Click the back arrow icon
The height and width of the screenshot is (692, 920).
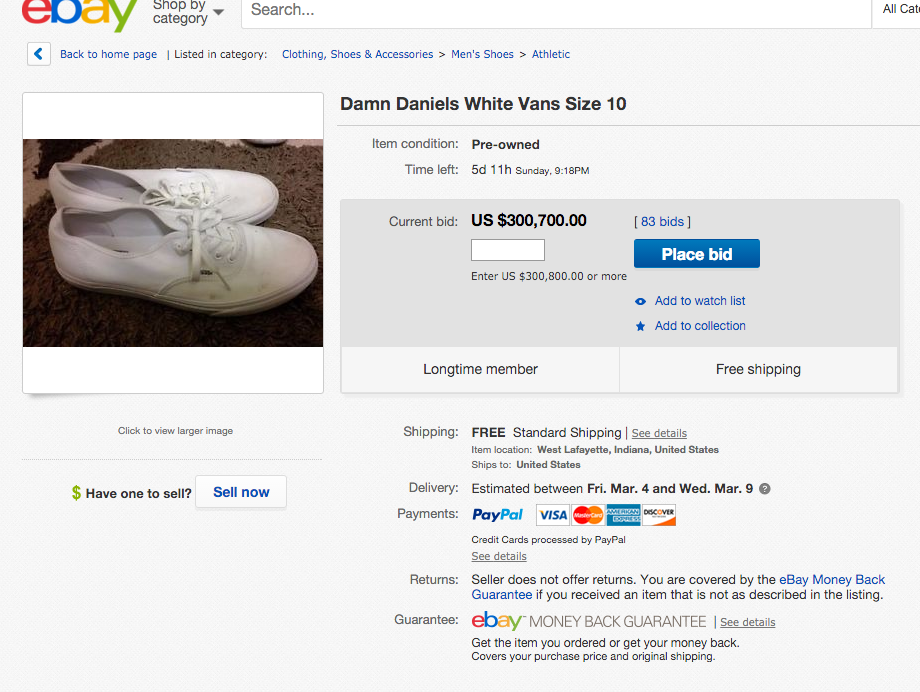39,54
